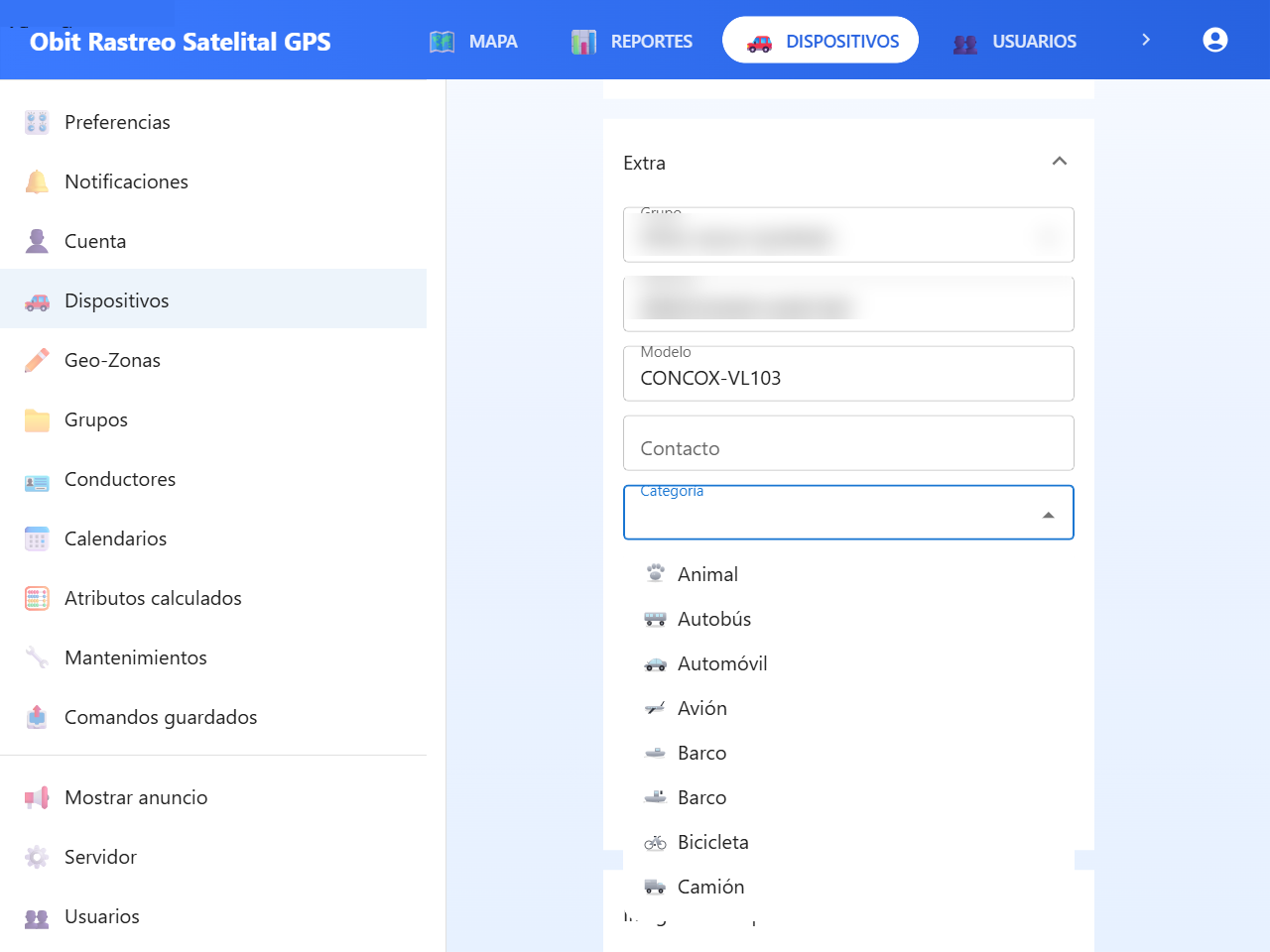Click the Calendarios calendar icon
Image resolution: width=1270 pixels, height=952 pixels.
coord(37,538)
